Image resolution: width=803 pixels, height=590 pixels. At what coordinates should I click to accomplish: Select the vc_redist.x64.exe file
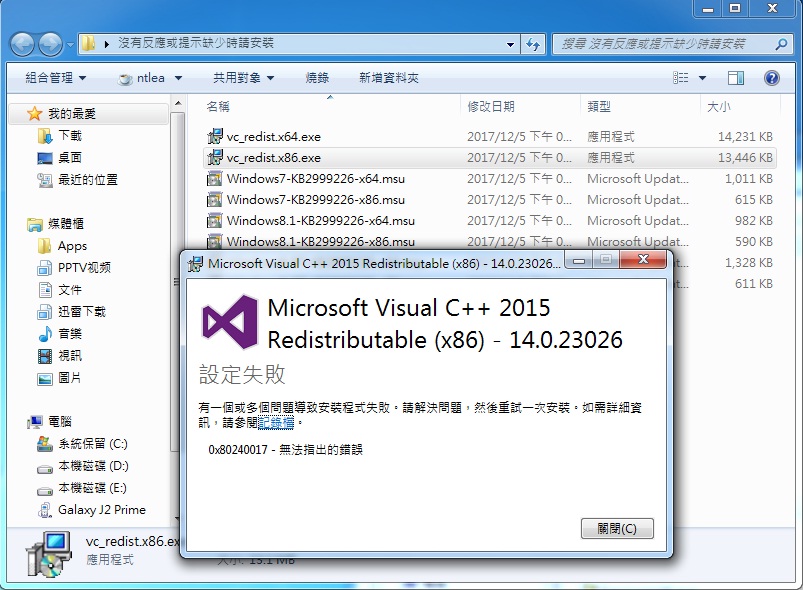(x=490, y=137)
